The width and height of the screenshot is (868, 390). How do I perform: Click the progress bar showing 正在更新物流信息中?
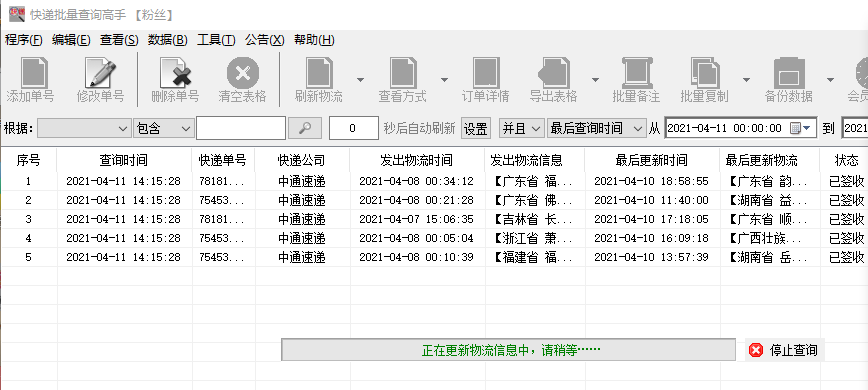(x=508, y=350)
